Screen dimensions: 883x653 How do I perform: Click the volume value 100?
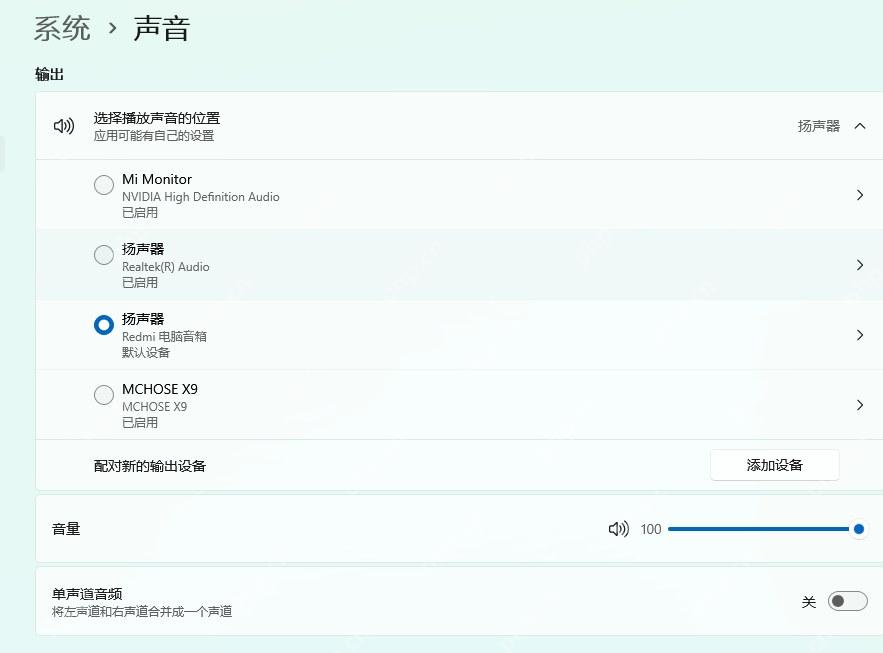coord(650,529)
